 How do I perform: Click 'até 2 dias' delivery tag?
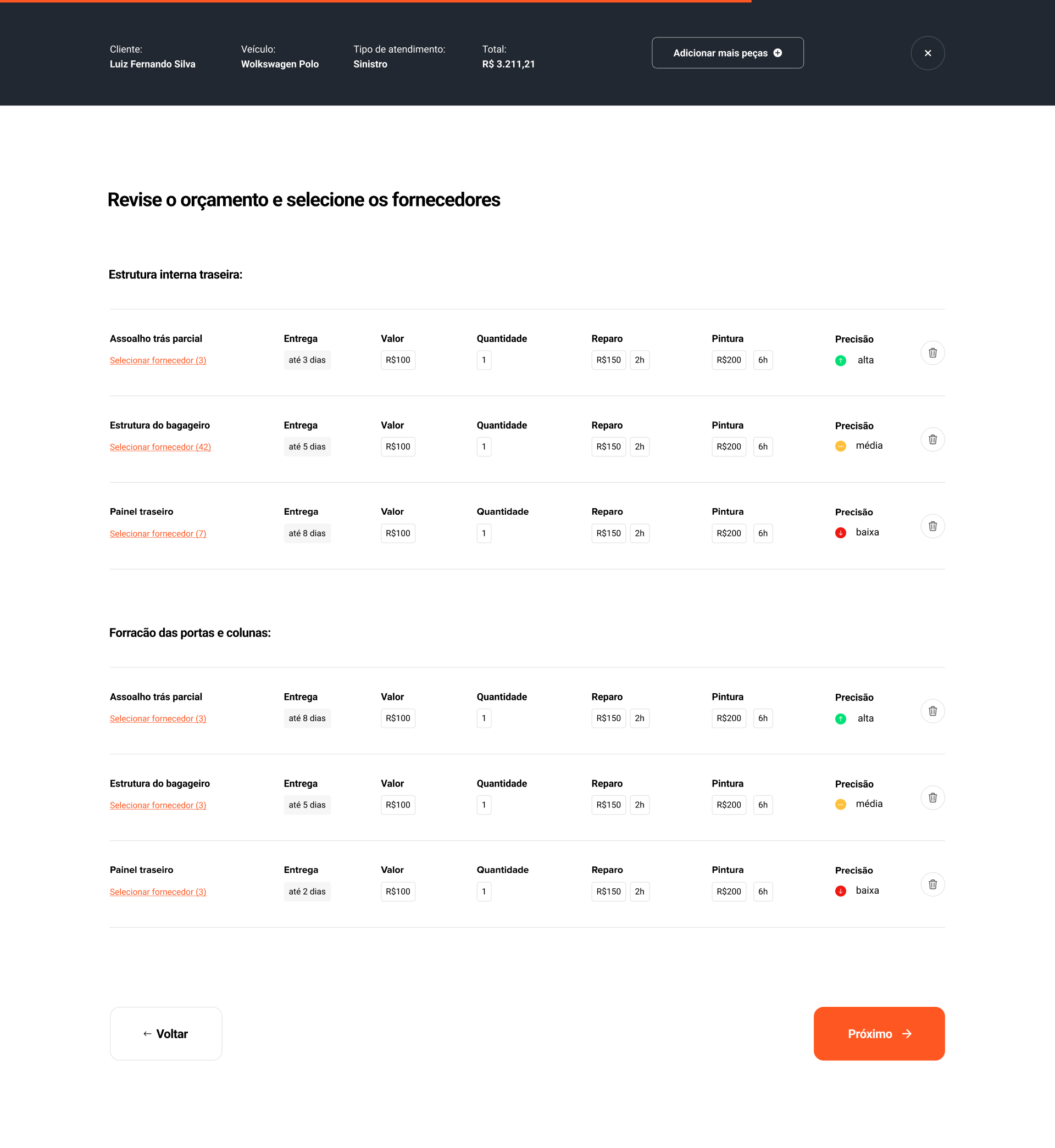[x=307, y=892]
